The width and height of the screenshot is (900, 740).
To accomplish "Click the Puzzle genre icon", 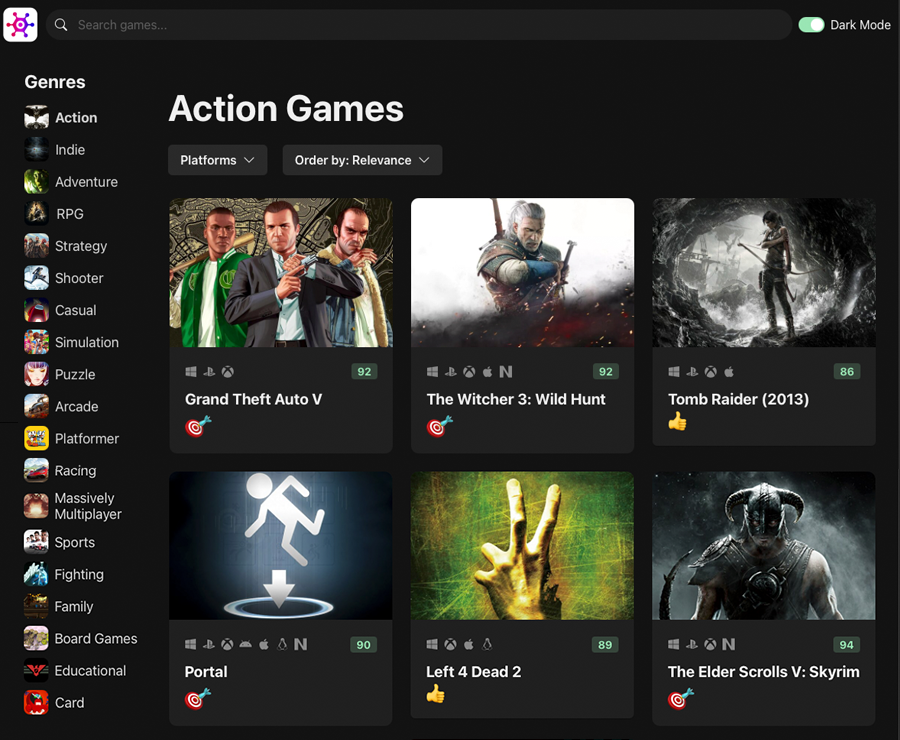I will tap(36, 374).
